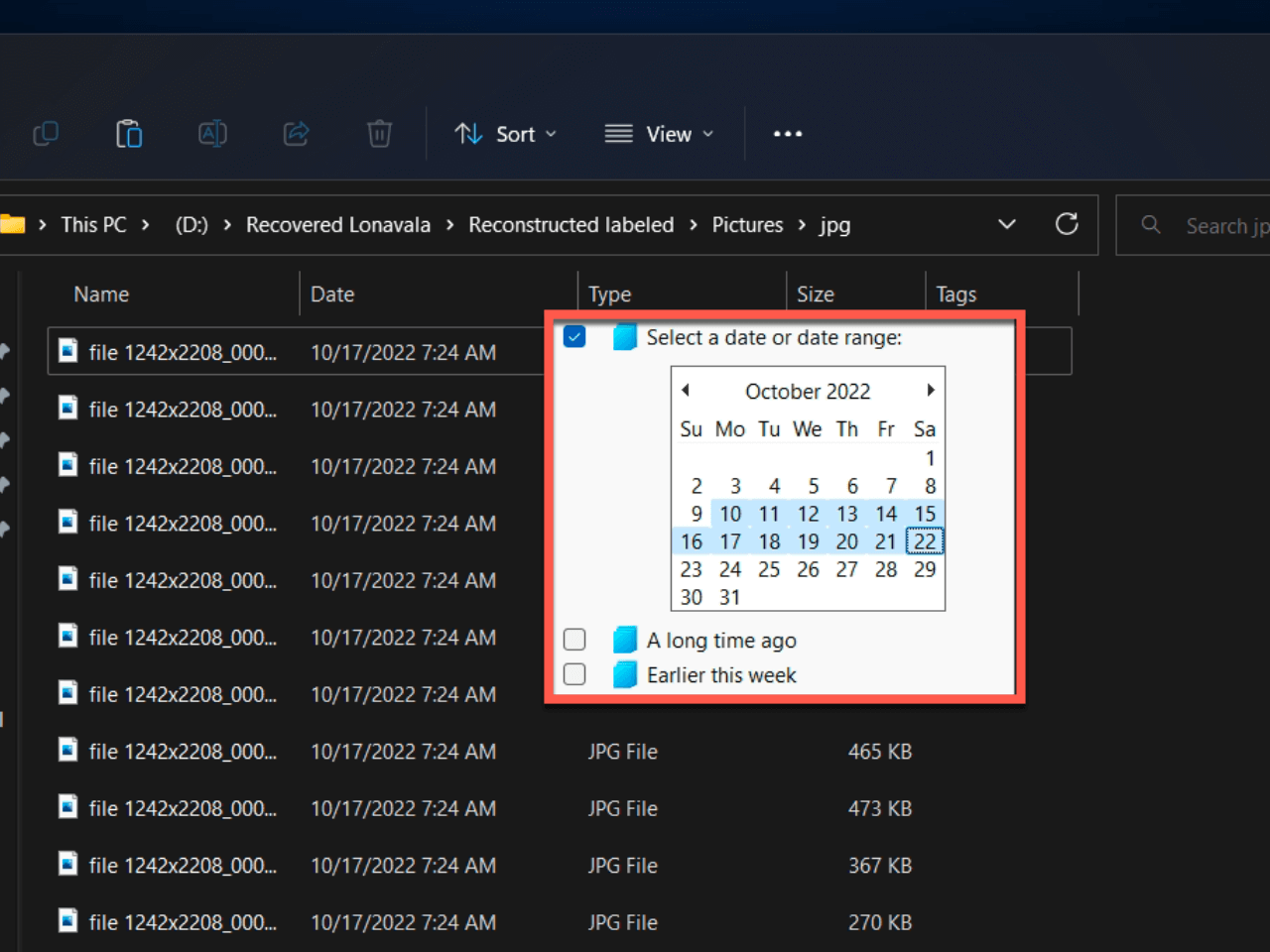This screenshot has height=952, width=1270.
Task: Expand the address bar history dropdown
Action: [x=1007, y=225]
